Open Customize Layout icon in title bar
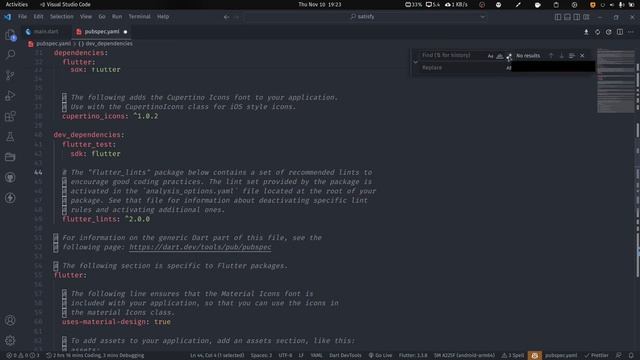 coord(586,17)
